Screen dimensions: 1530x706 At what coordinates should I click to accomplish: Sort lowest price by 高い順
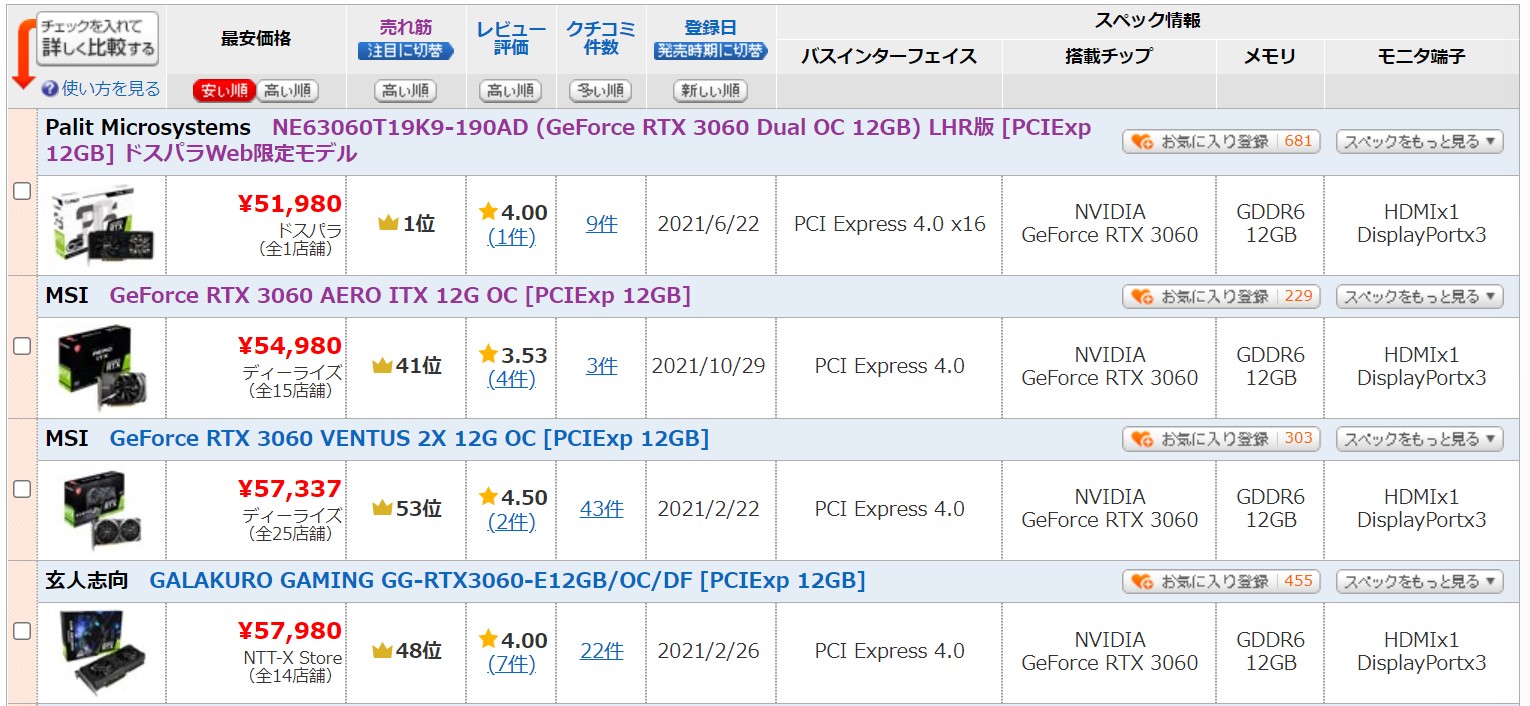click(287, 91)
